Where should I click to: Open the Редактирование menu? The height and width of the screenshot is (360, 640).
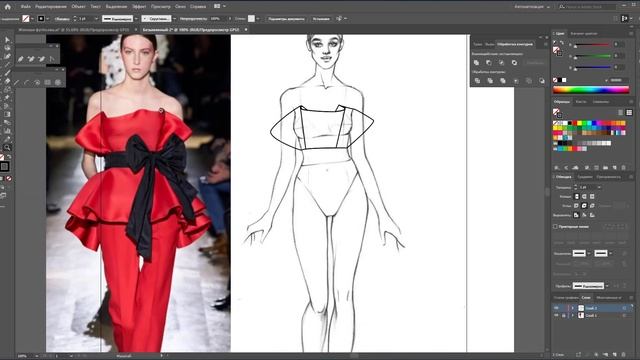[51, 7]
